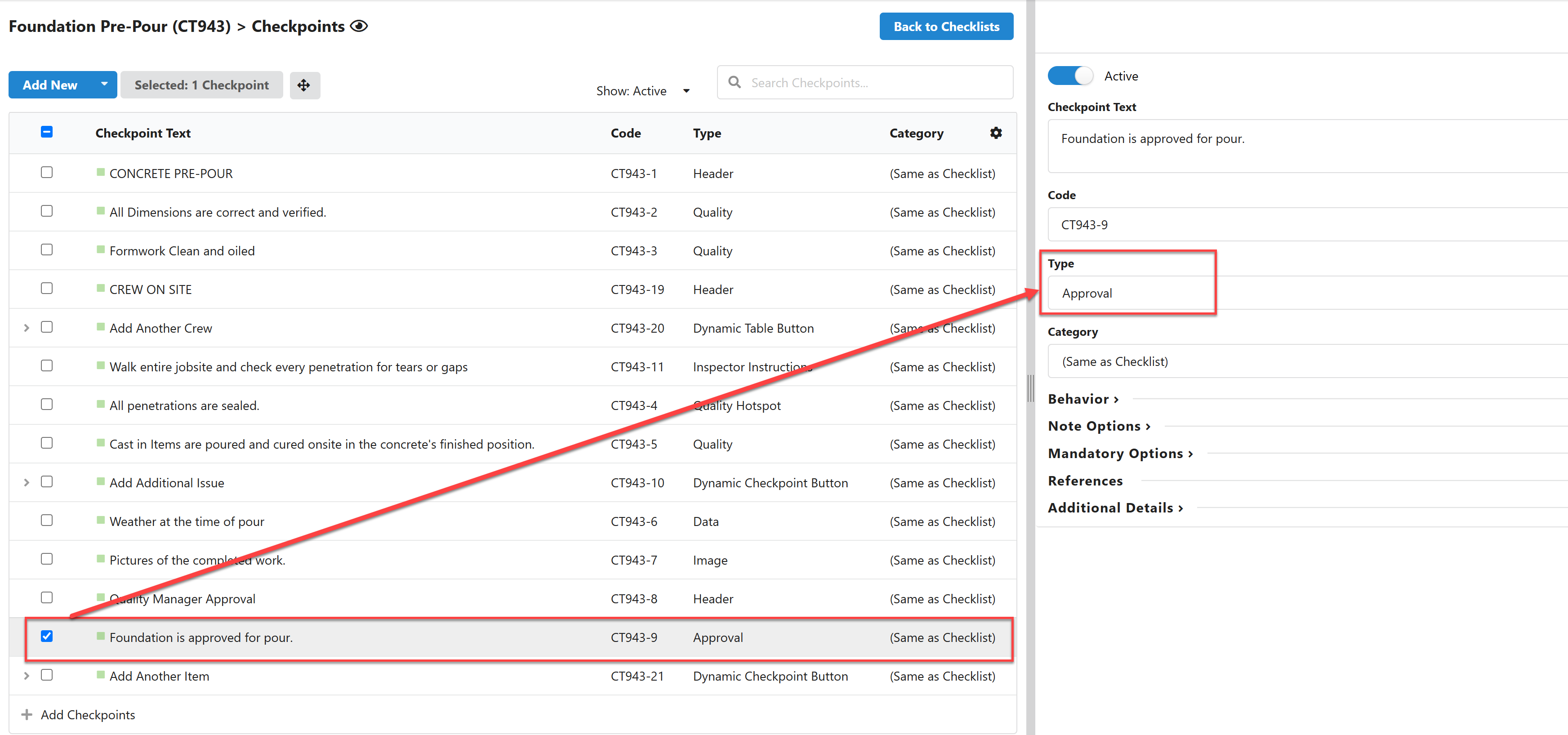Click the Add New dropdown caret
Screen dimensions: 1568x735
(x=104, y=85)
